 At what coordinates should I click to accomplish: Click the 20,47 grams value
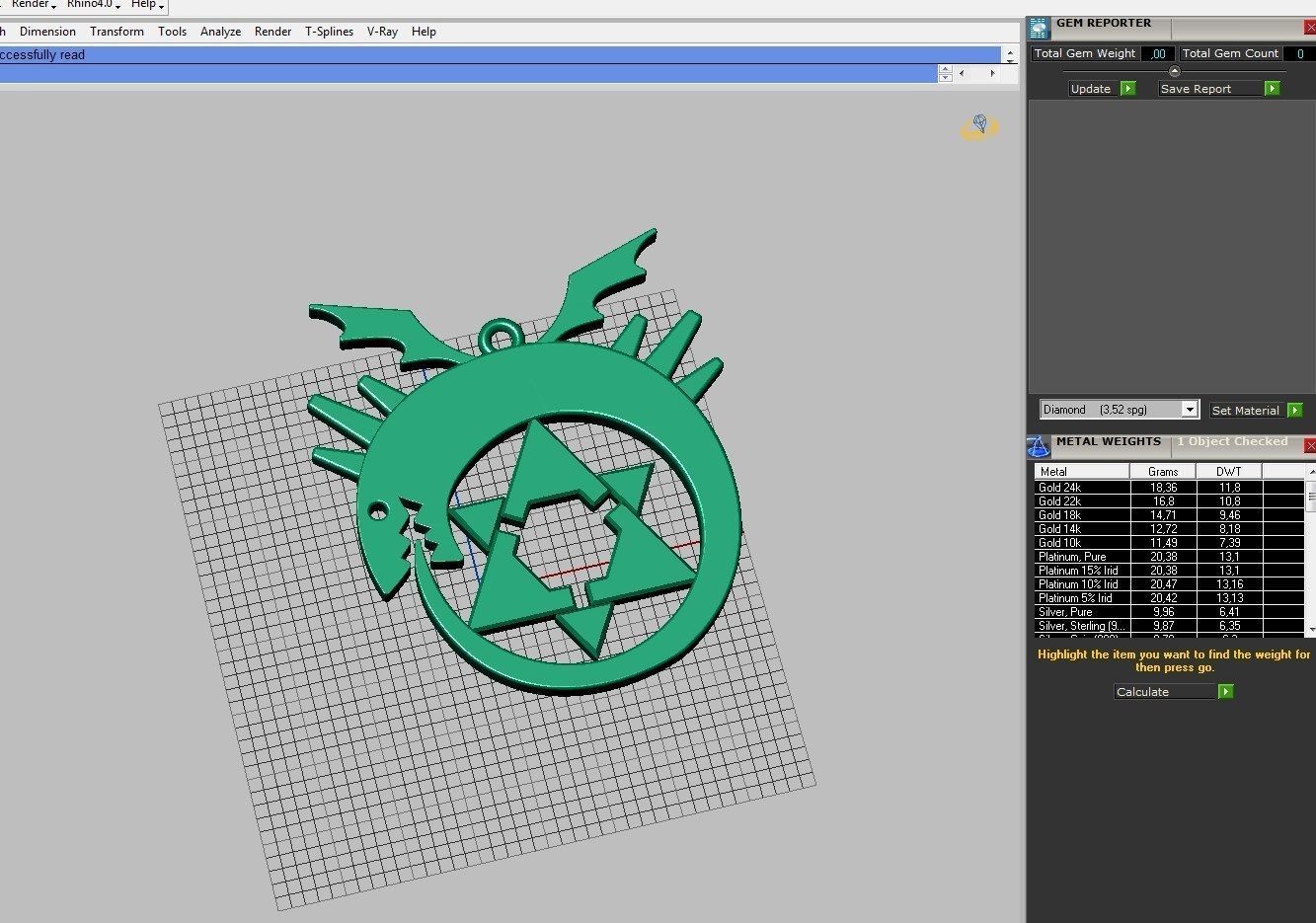pos(1163,584)
